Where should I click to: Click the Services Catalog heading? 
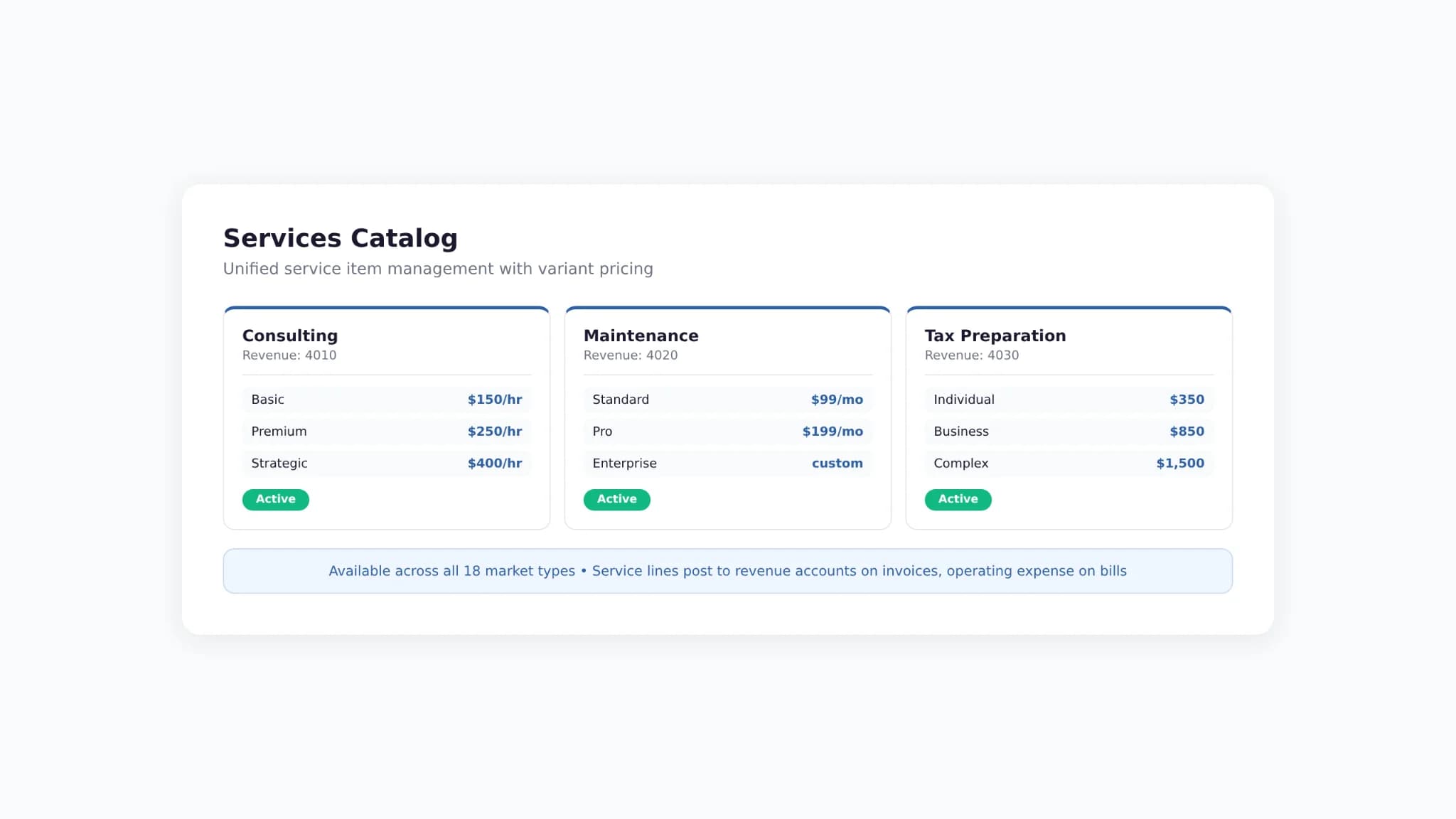[341, 238]
